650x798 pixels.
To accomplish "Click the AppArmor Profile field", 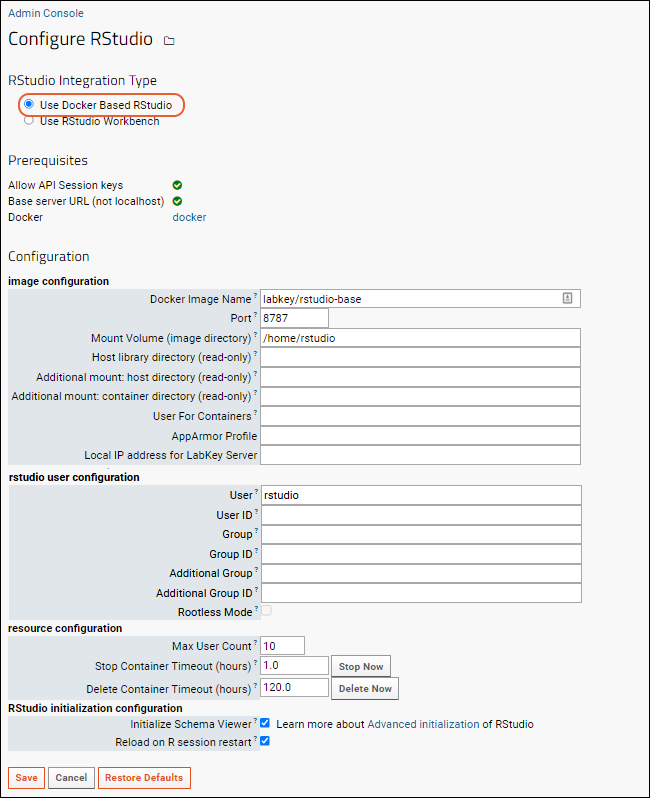I will click(x=420, y=436).
